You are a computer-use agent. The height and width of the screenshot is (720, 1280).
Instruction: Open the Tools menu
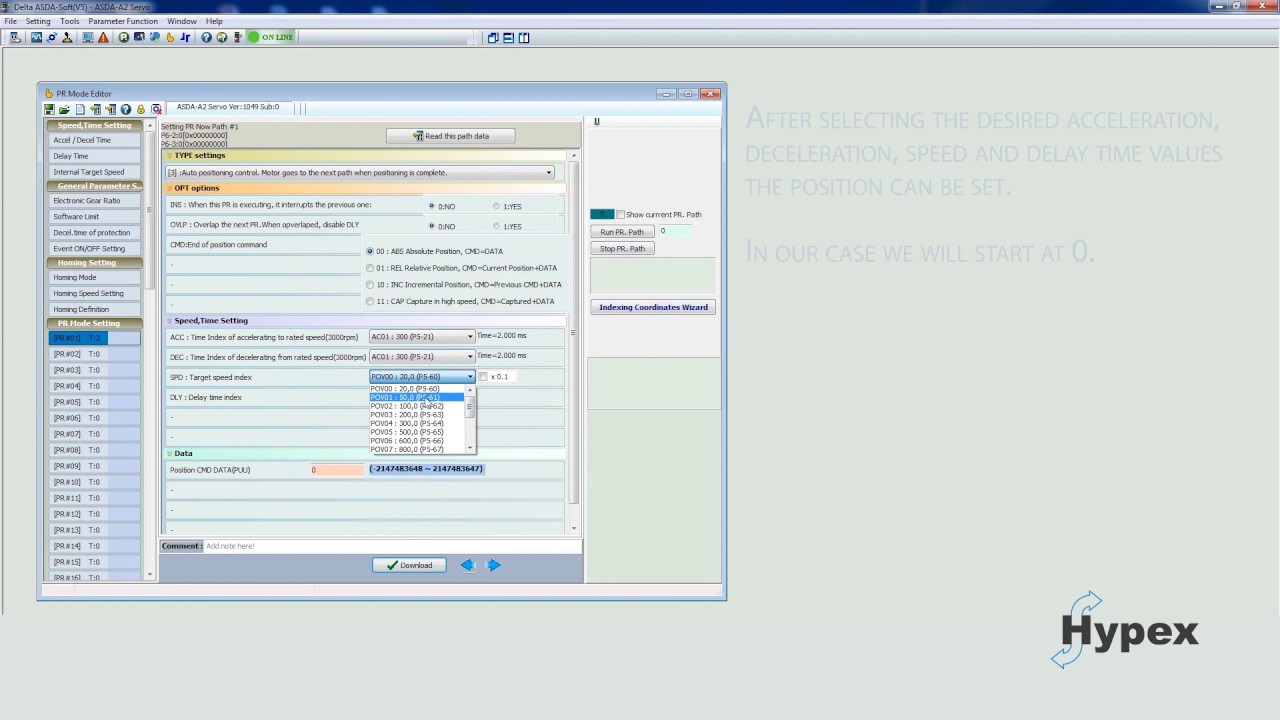(x=69, y=21)
